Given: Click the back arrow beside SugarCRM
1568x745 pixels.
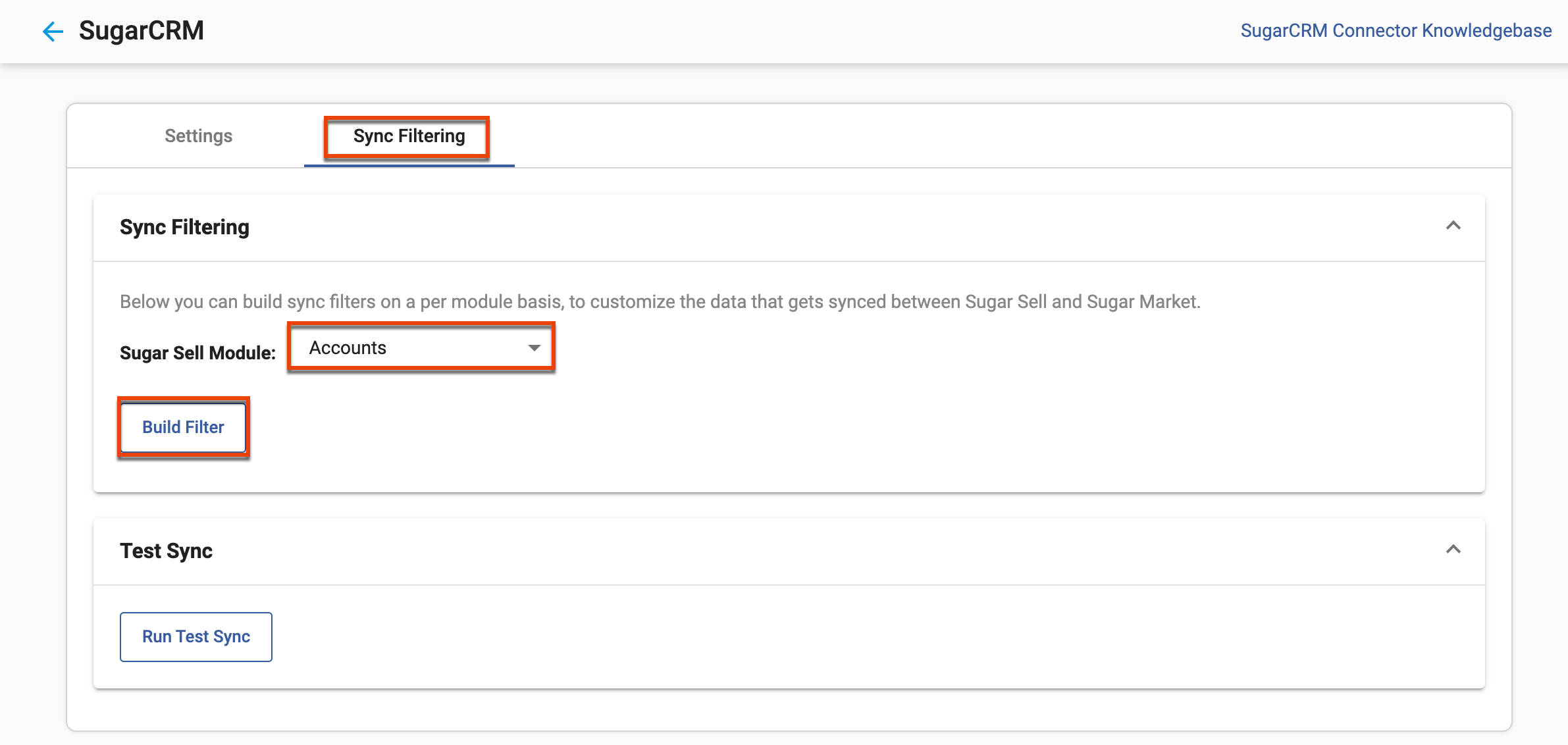Looking at the screenshot, I should tap(53, 31).
